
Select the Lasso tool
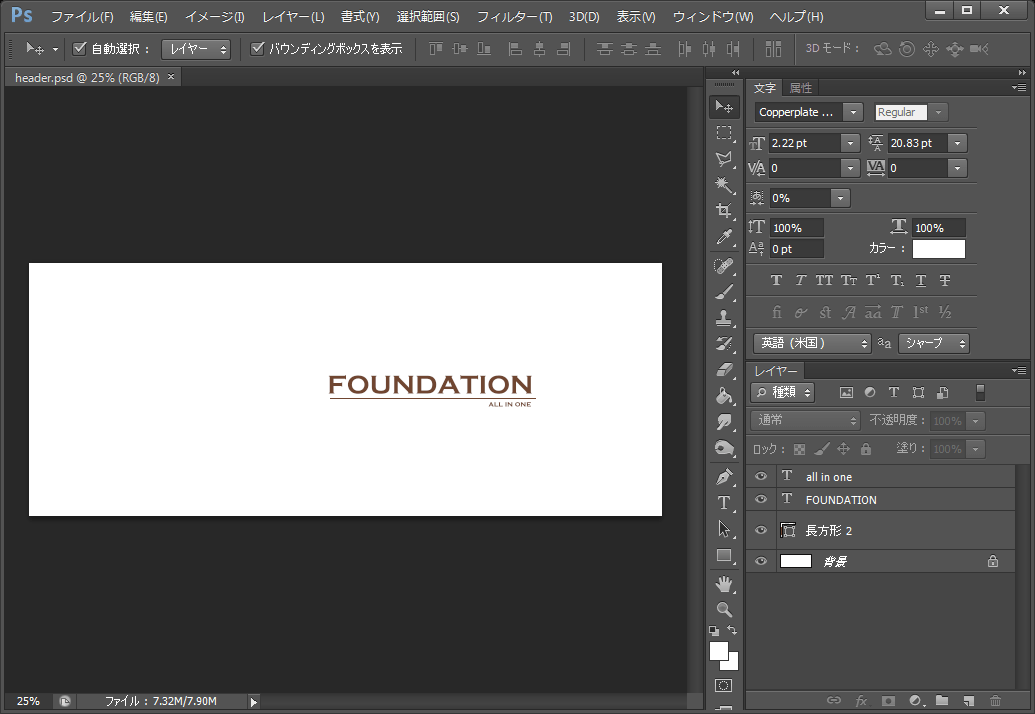[724, 159]
